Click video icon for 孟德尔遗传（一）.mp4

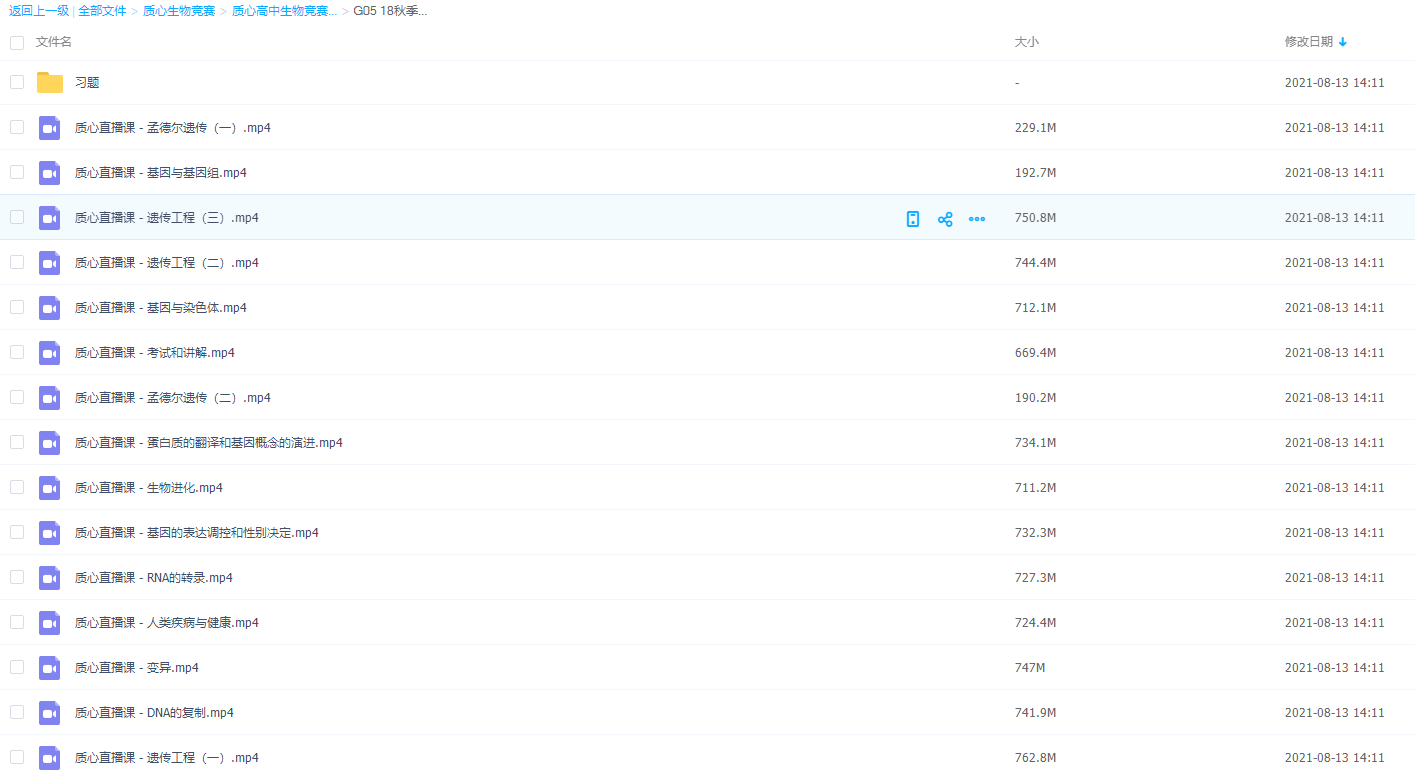(50, 128)
